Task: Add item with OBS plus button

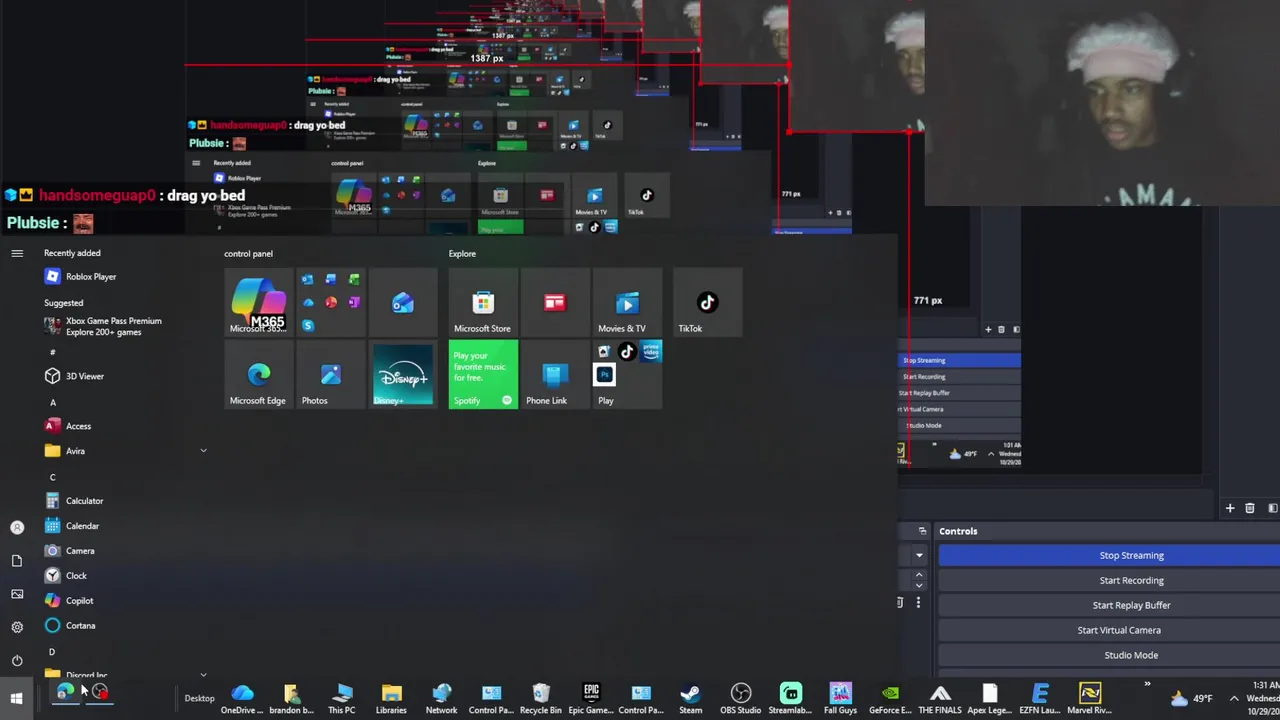Action: click(x=1230, y=508)
